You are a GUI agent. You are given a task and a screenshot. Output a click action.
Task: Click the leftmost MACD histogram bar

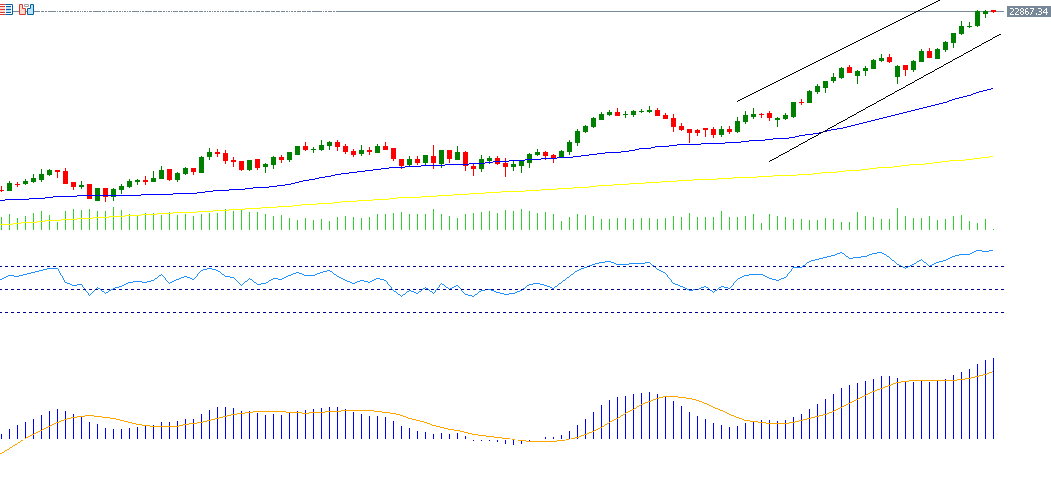(x=2, y=437)
